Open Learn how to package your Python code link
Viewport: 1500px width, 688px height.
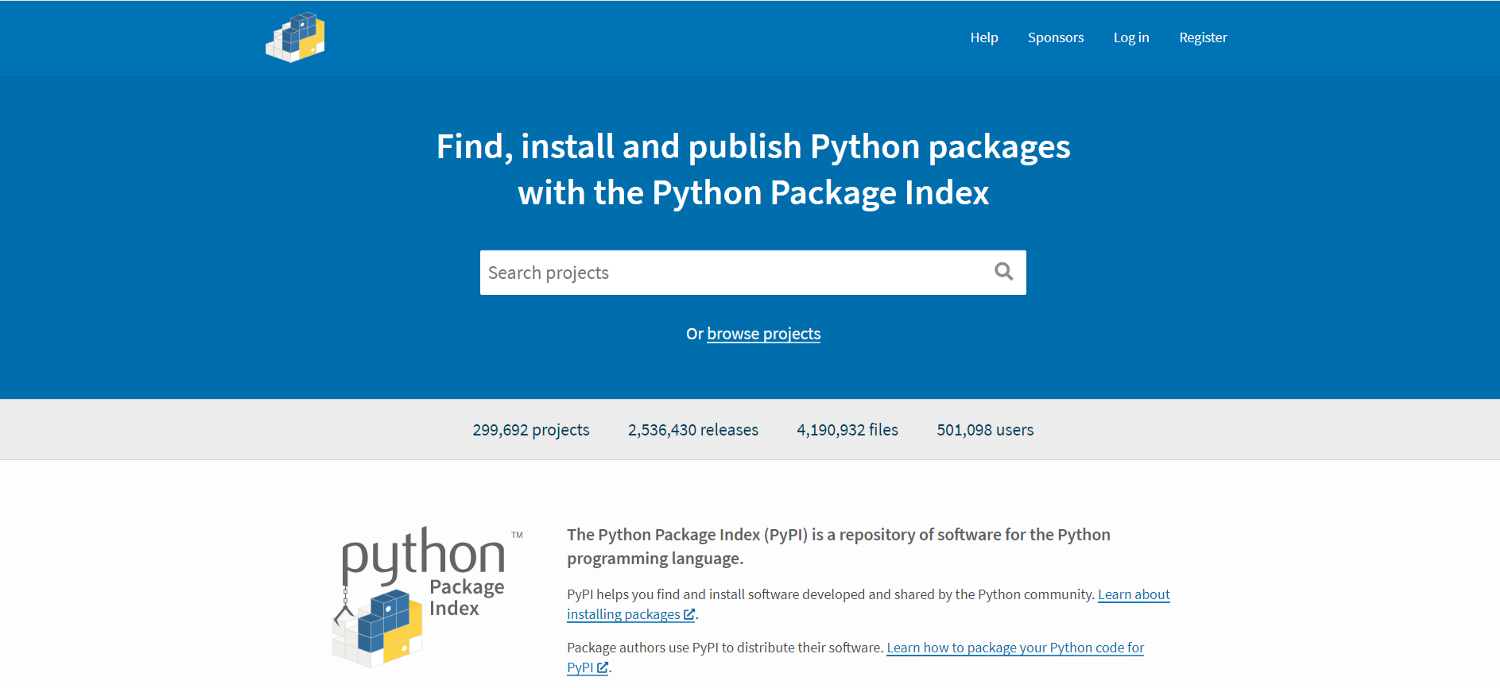point(855,657)
